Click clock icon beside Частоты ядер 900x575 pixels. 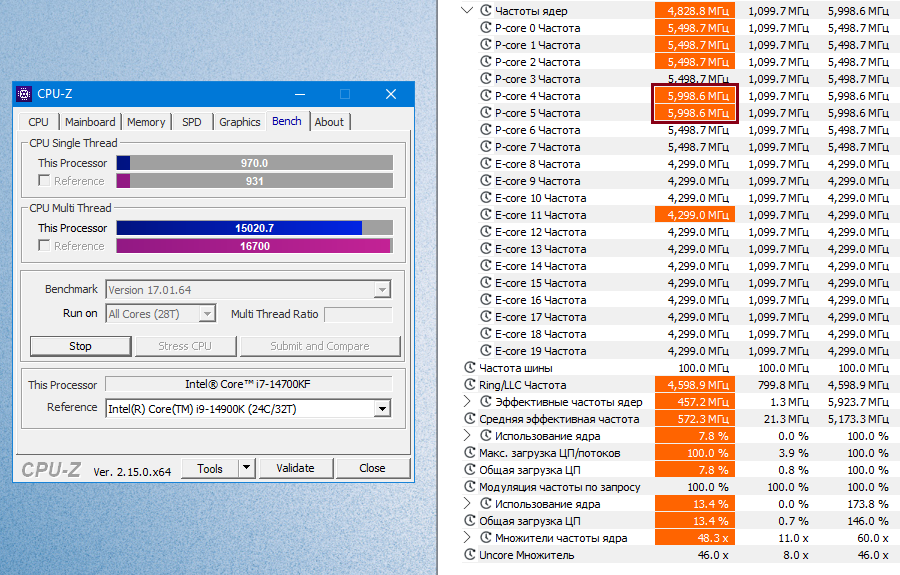[486, 10]
